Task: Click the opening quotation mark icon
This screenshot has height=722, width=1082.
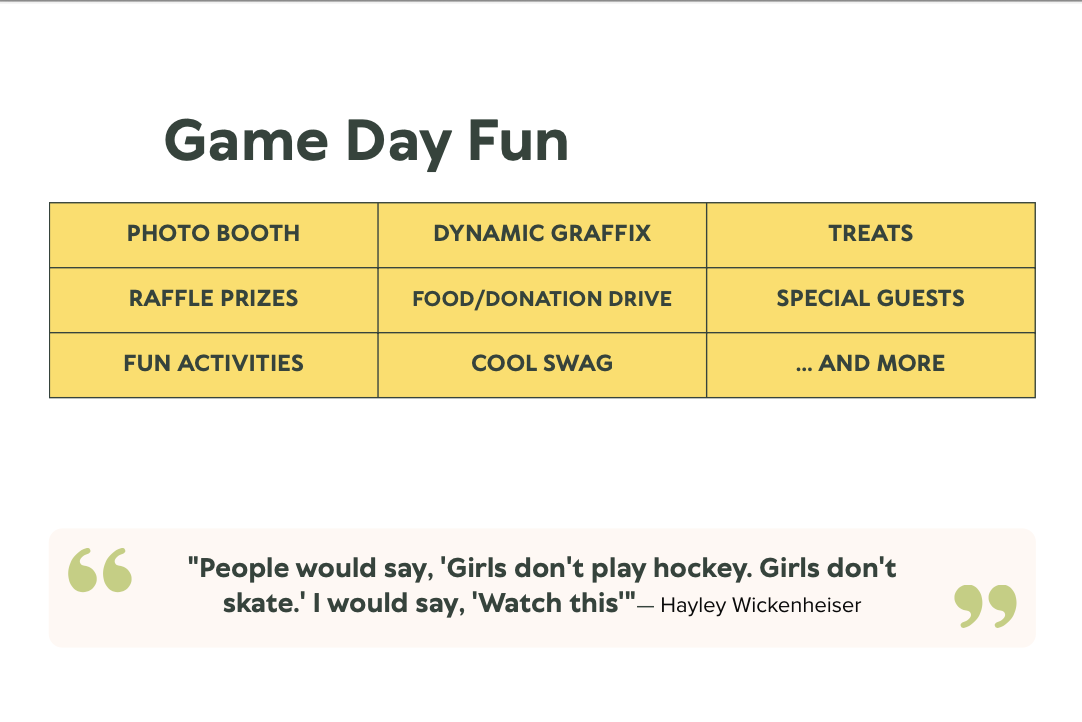Action: point(100,570)
